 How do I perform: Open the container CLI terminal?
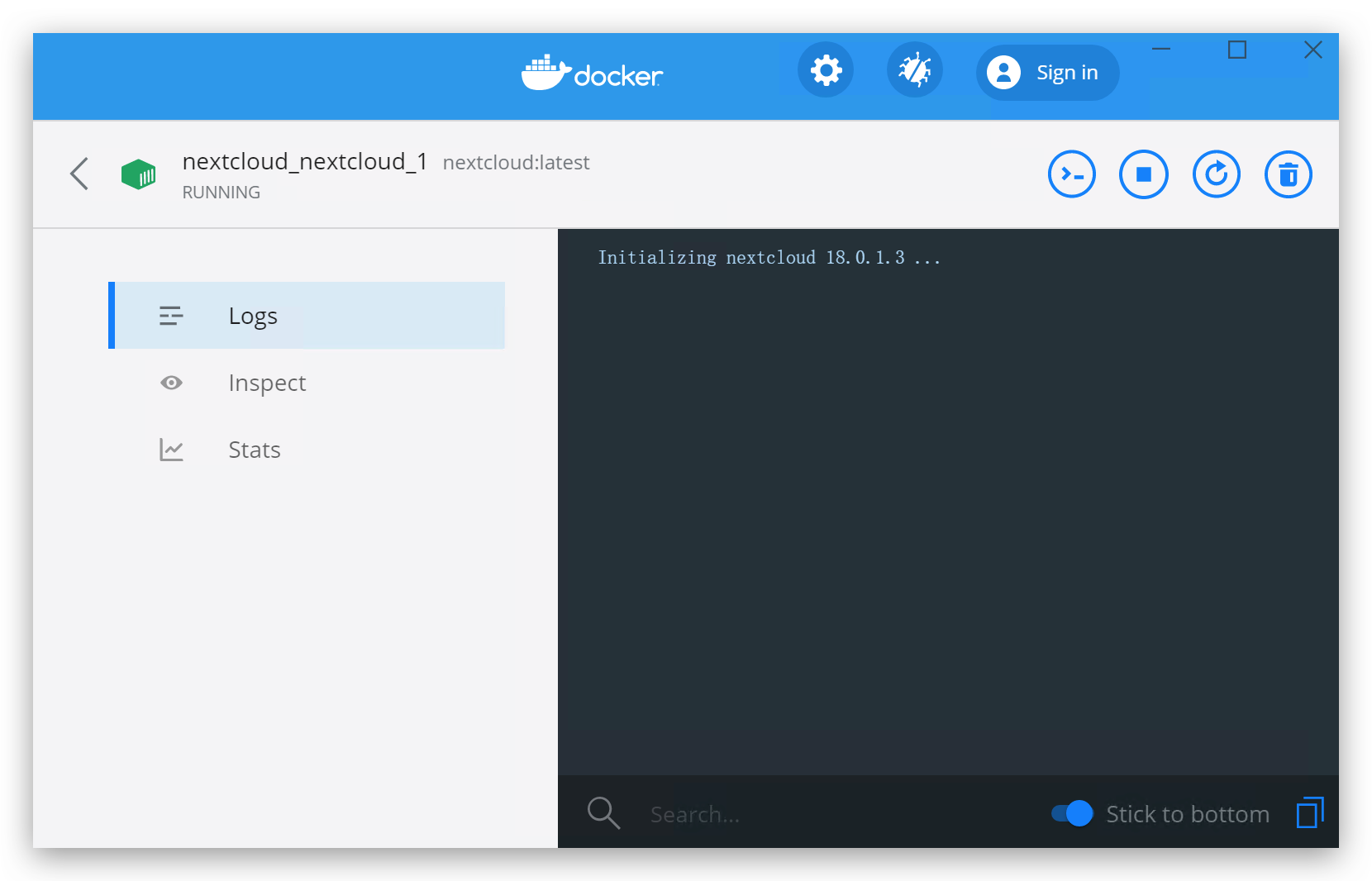tap(1071, 174)
